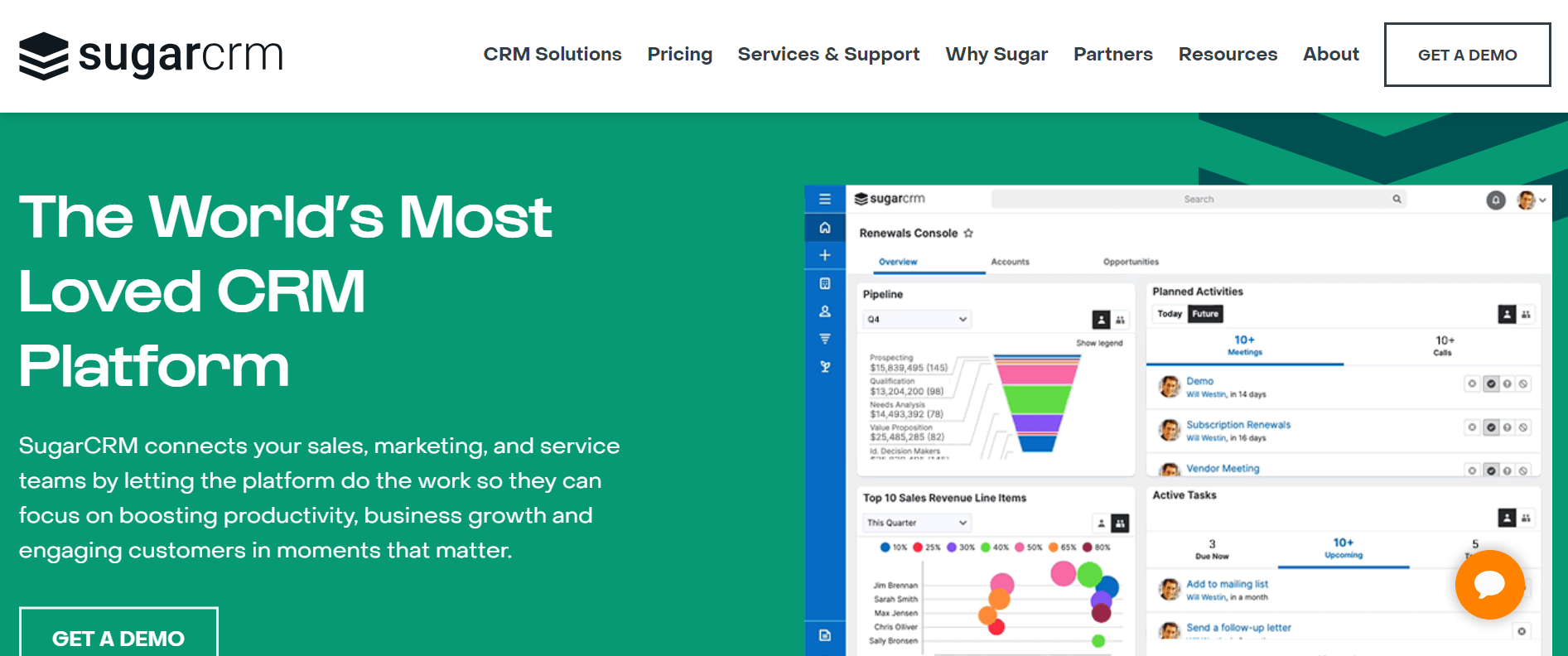Click the dashboard Search field

pos(1199,199)
